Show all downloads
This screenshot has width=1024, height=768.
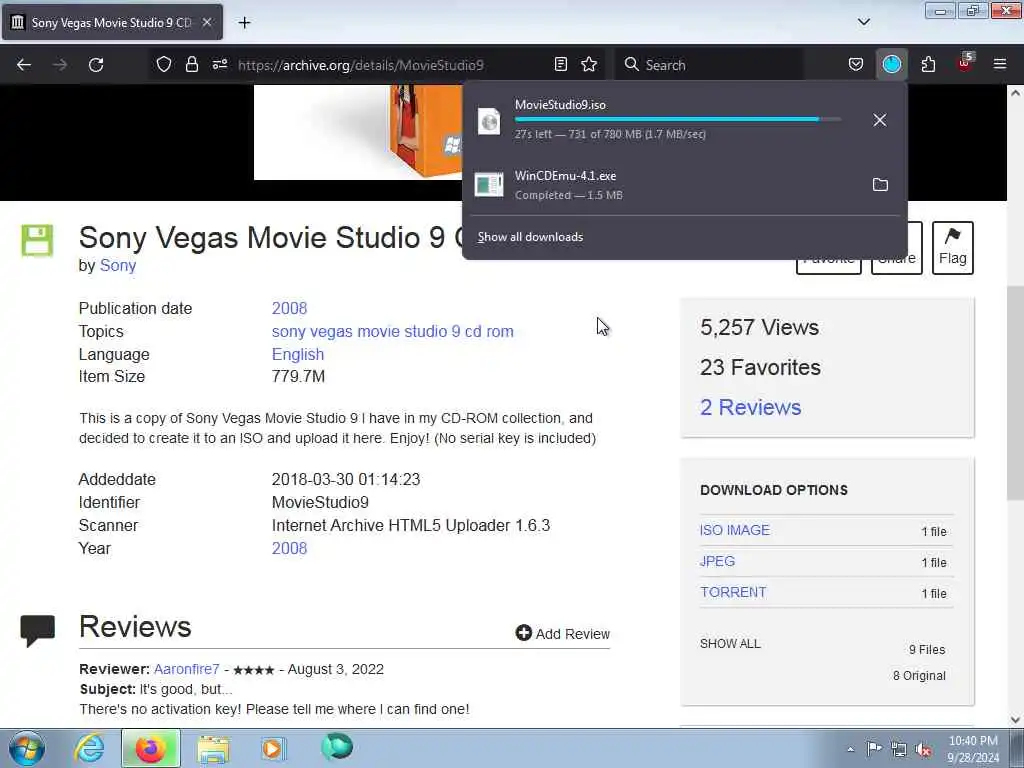pyautogui.click(x=530, y=237)
